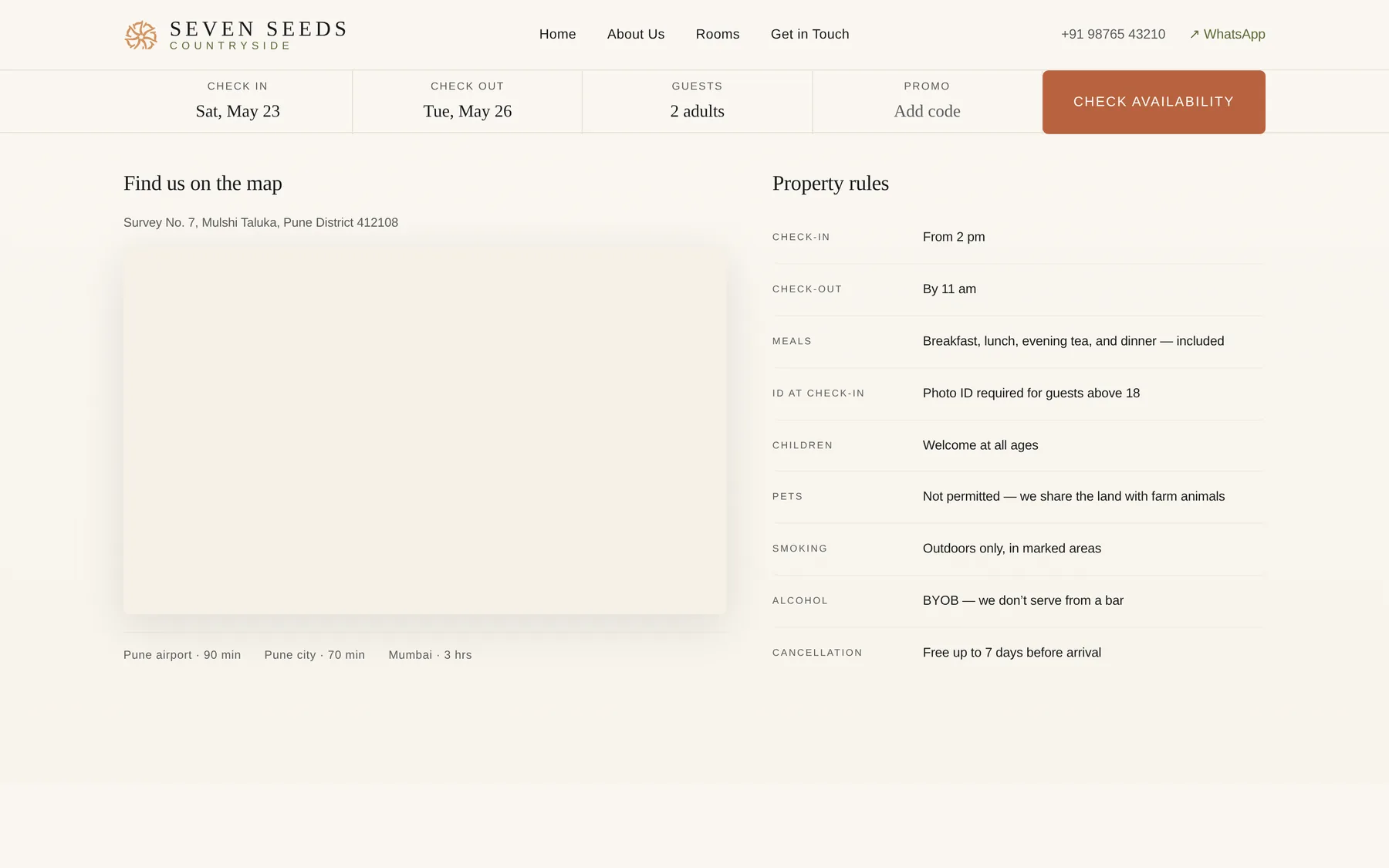Click the Pune airport 90 min label

tap(182, 655)
